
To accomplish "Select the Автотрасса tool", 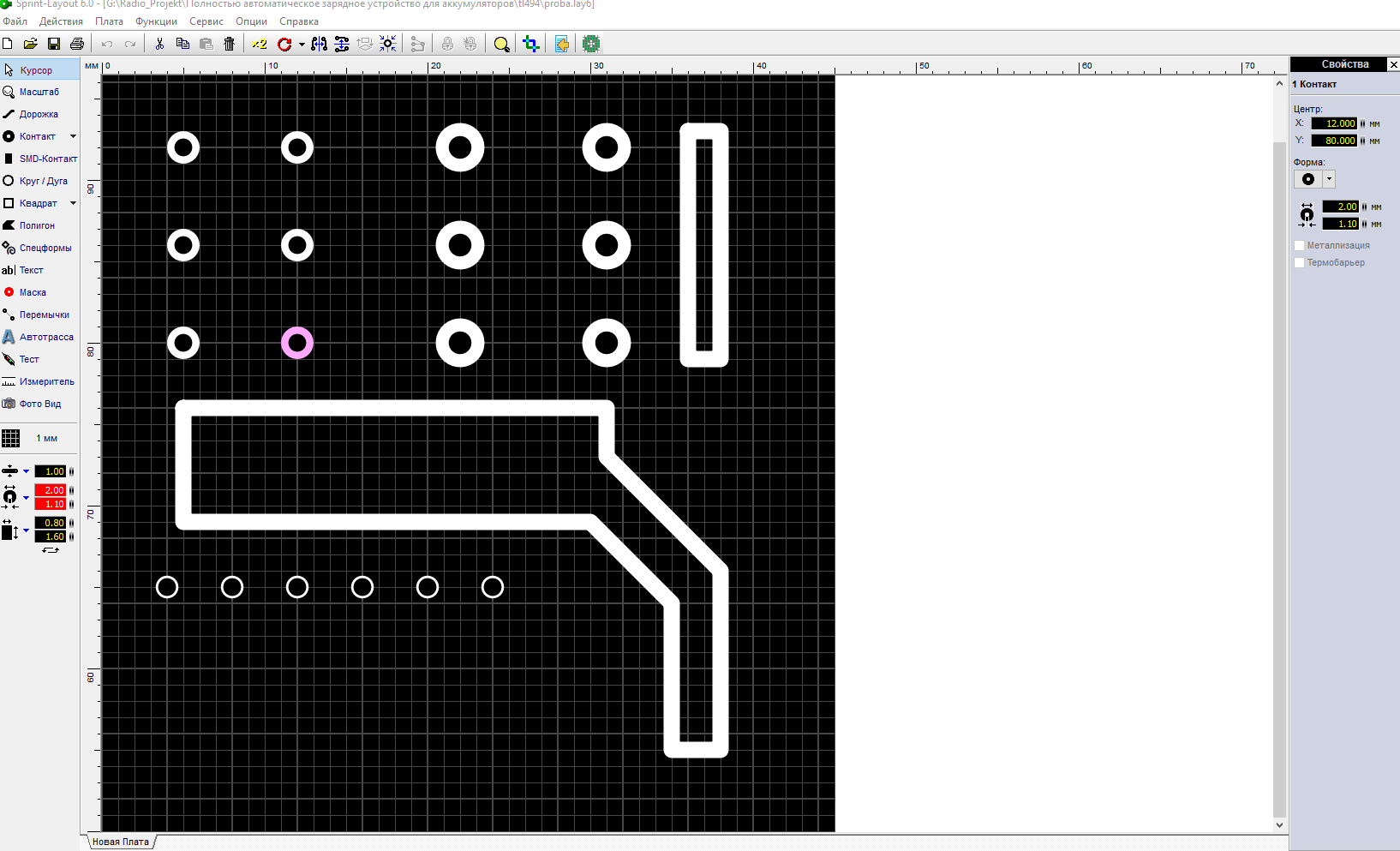I will click(x=39, y=337).
